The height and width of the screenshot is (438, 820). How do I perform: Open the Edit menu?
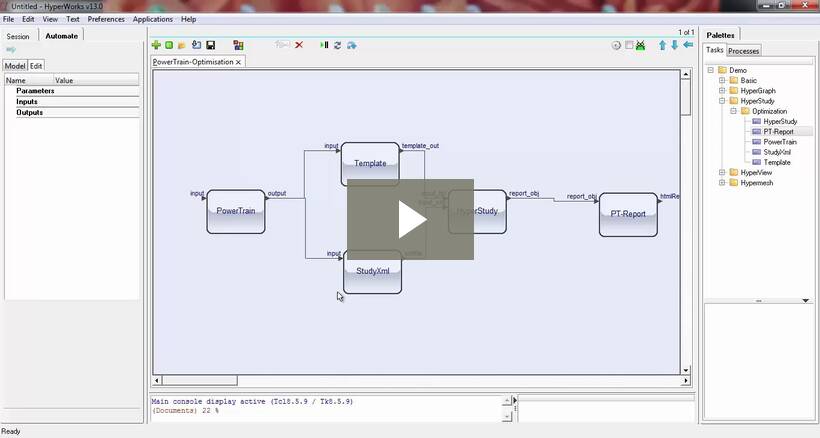[x=28, y=19]
